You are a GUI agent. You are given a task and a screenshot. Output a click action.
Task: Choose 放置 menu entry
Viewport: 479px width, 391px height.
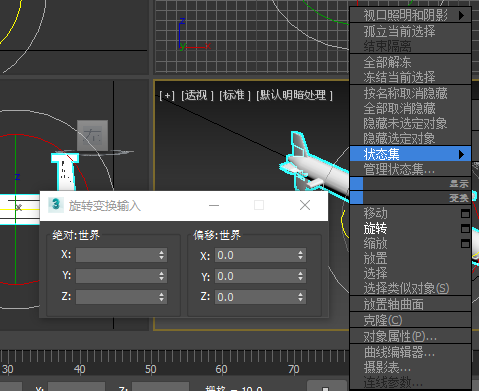point(410,258)
